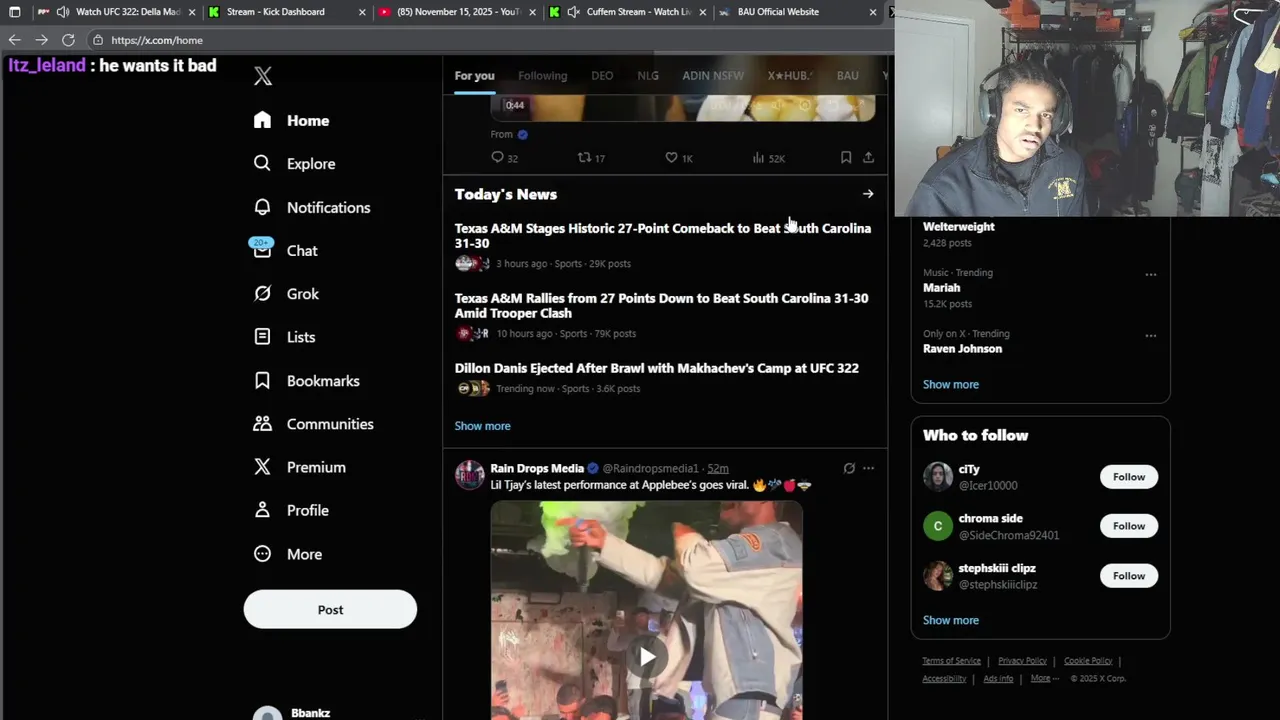This screenshot has height=720, width=1280.
Task: Open Bookmarks sidebar icon
Action: (262, 380)
